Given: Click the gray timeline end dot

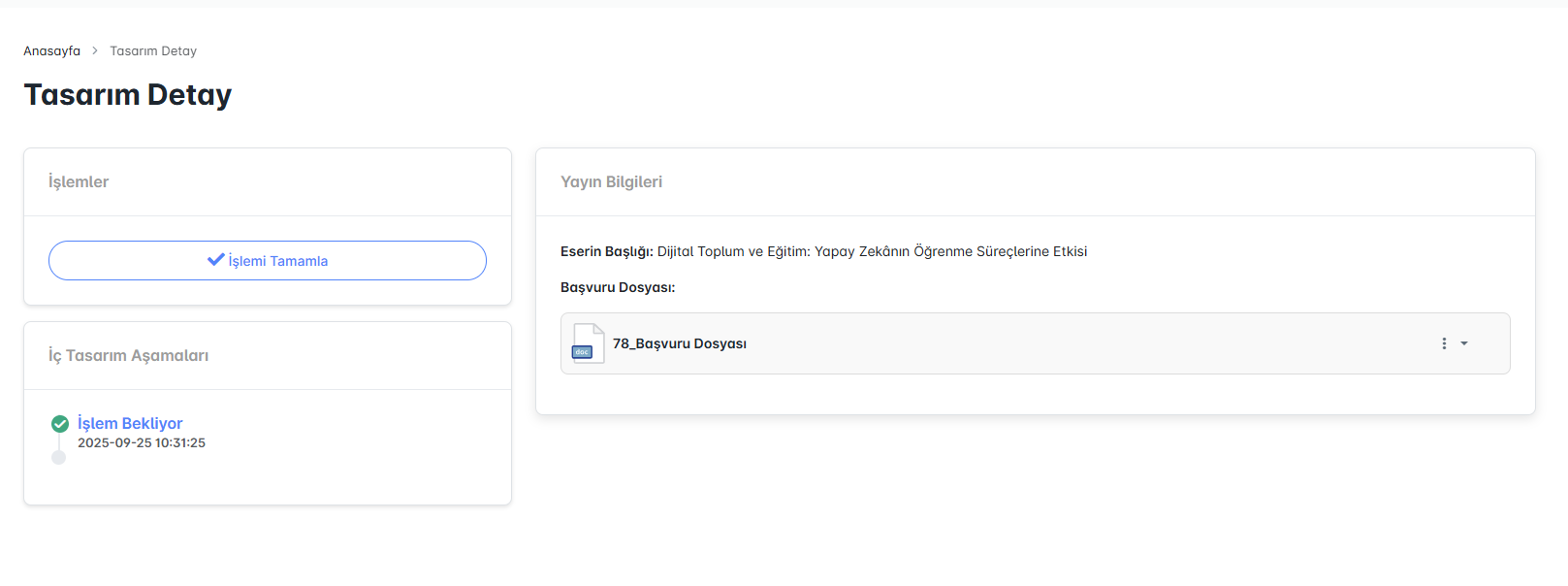Looking at the screenshot, I should tap(59, 458).
